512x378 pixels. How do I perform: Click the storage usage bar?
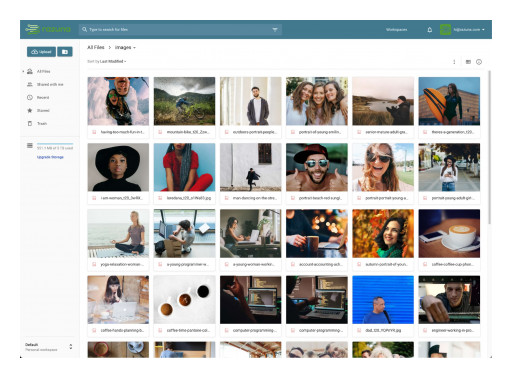coord(55,143)
